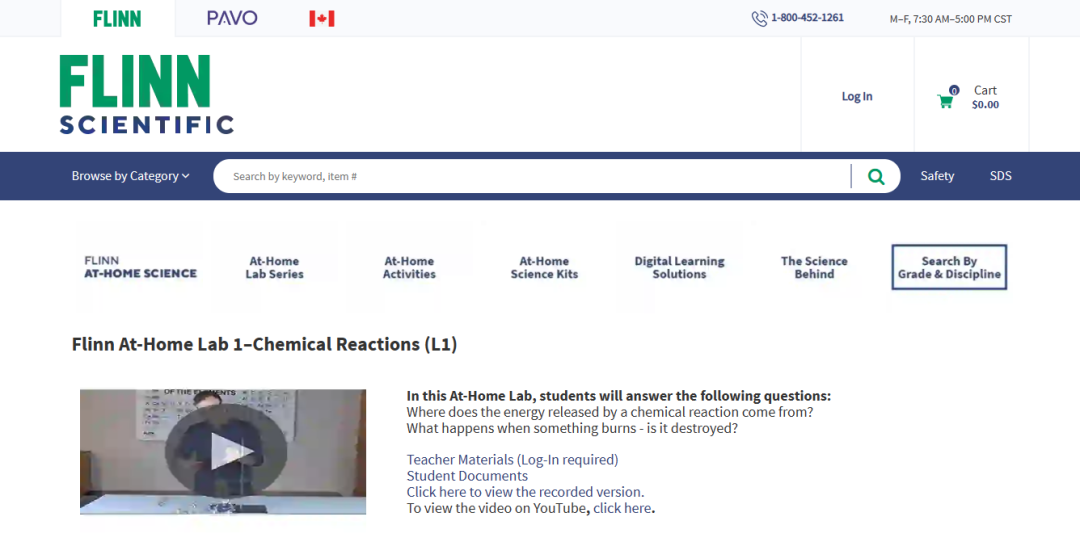Open the At-Home Science Kits menu item
The image size is (1080, 542).
click(544, 267)
